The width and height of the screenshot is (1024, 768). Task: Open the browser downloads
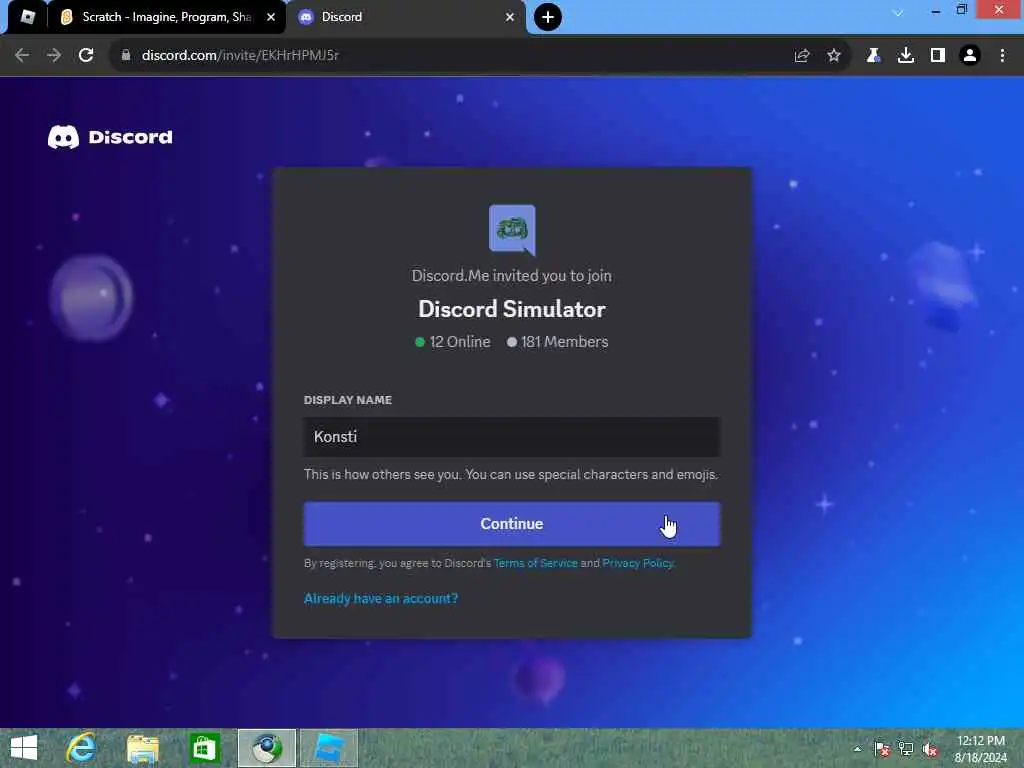905,56
